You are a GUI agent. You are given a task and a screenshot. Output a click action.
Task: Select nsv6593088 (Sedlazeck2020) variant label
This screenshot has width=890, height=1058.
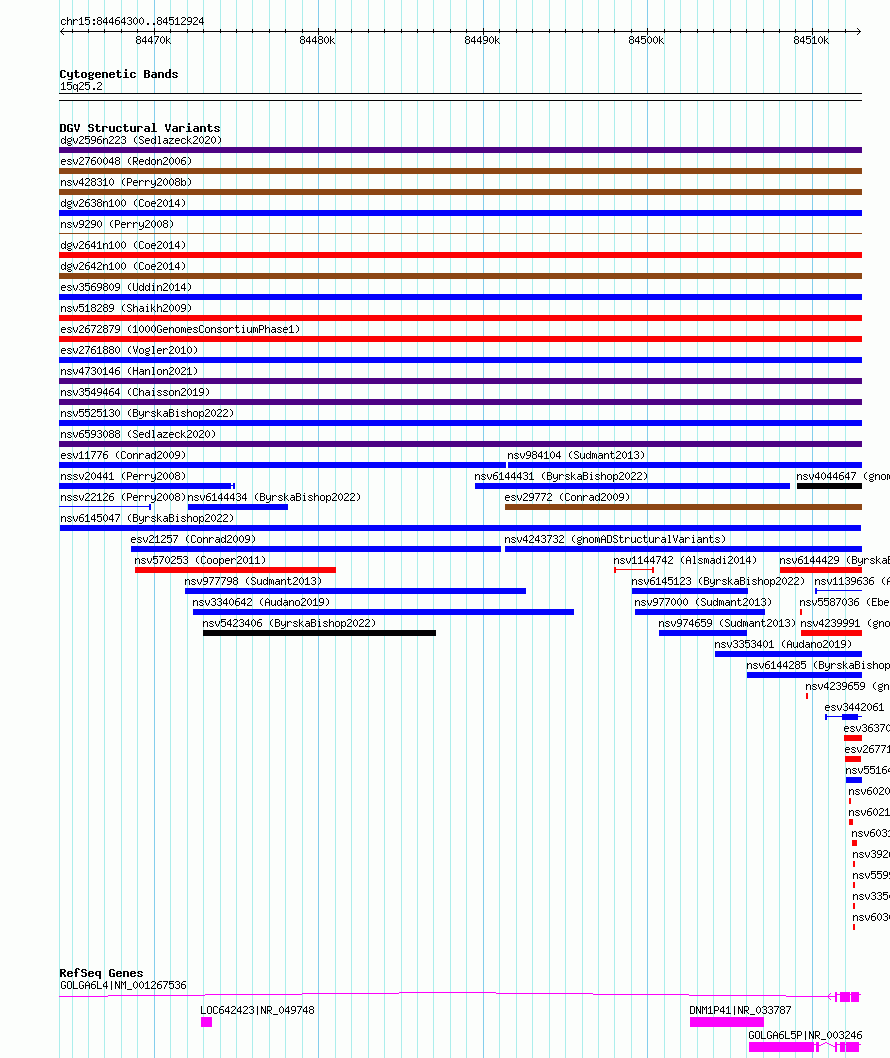(138, 434)
